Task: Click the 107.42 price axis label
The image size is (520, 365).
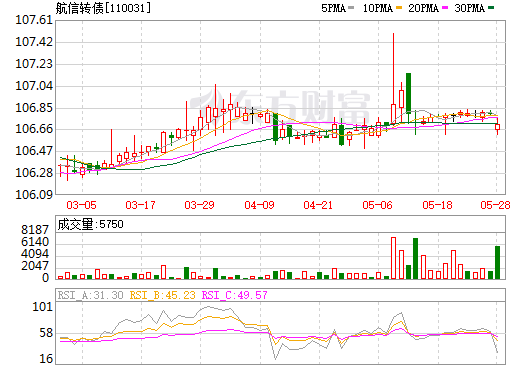Action: click(x=34, y=42)
